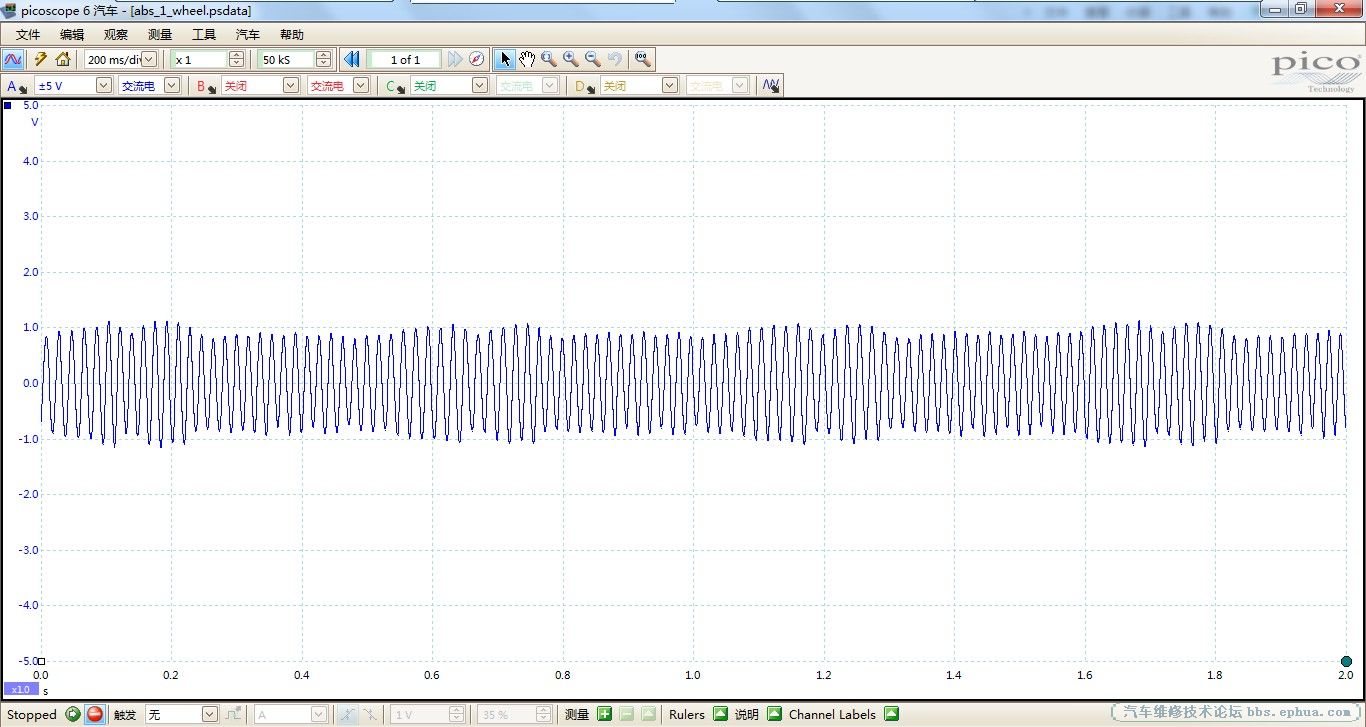1366x727 pixels.
Task: Click the Stopped status label
Action: [x=32, y=714]
